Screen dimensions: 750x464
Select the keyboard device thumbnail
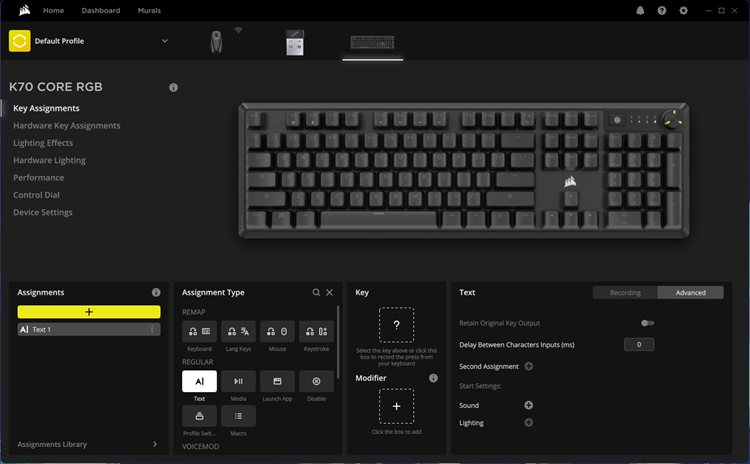372,43
